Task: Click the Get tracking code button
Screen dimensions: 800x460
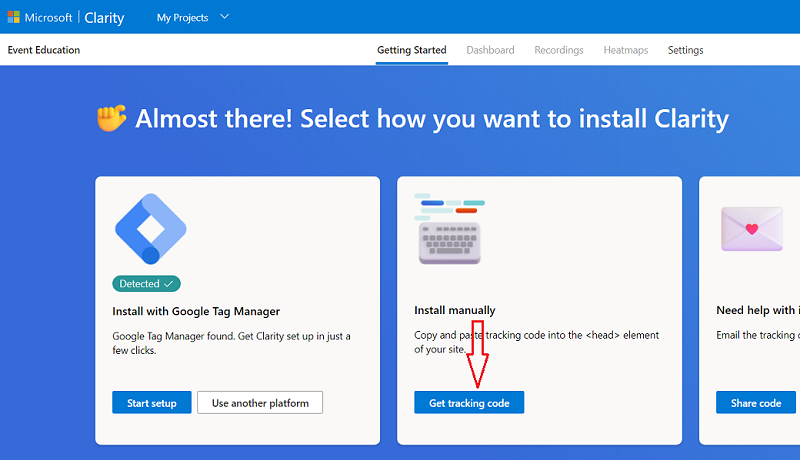Action: [x=469, y=402]
